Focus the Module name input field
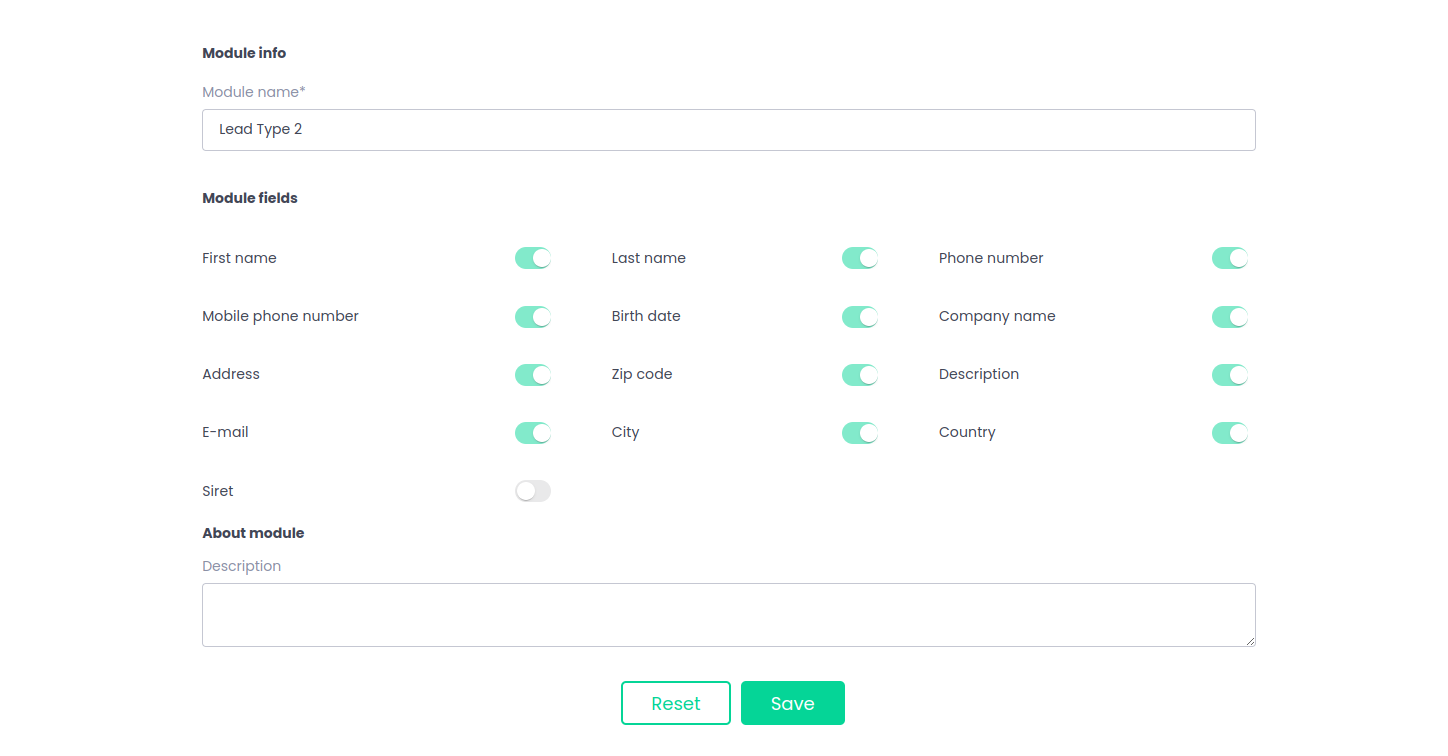Image resolution: width=1448 pixels, height=756 pixels. tap(728, 130)
